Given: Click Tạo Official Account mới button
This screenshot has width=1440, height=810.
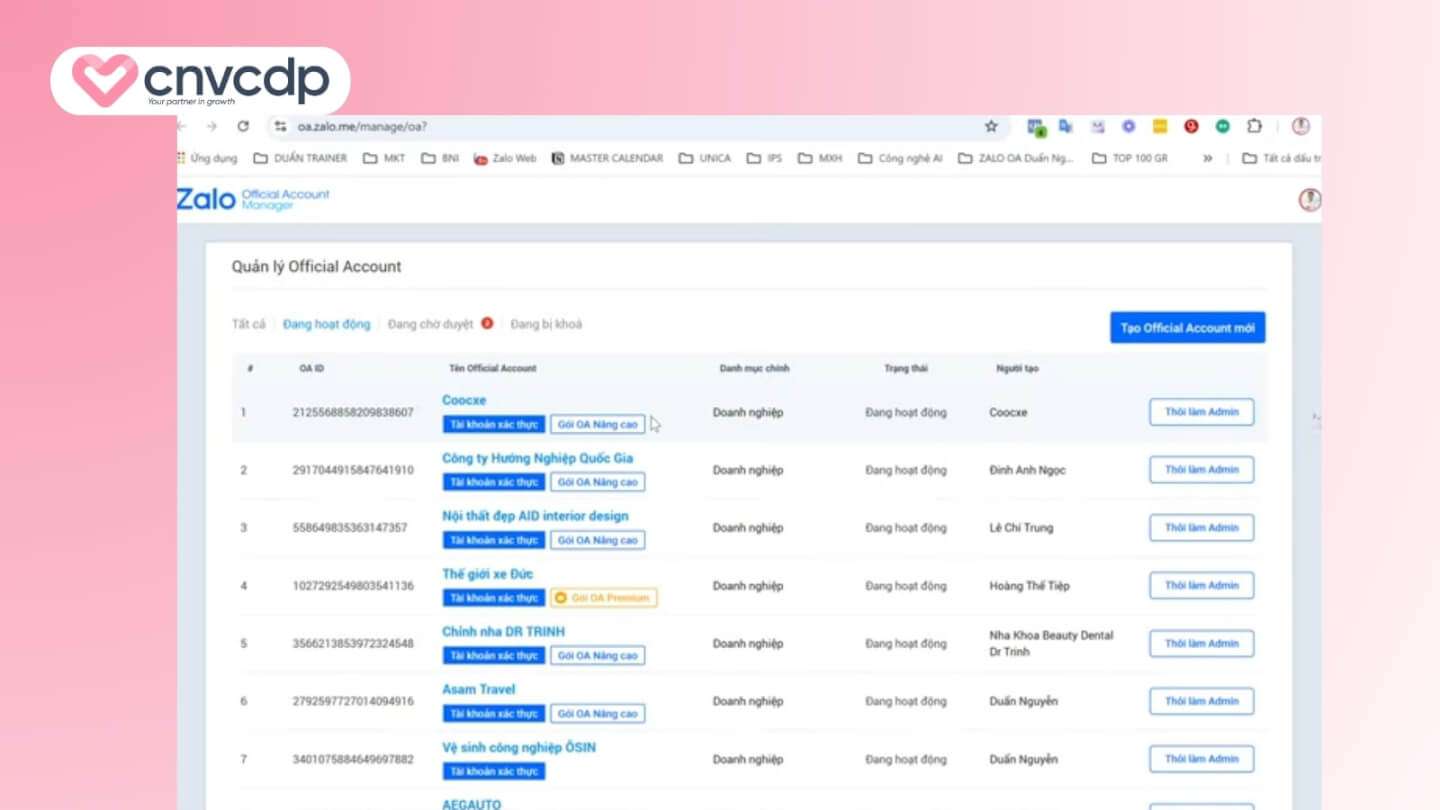Looking at the screenshot, I should click(x=1187, y=328).
